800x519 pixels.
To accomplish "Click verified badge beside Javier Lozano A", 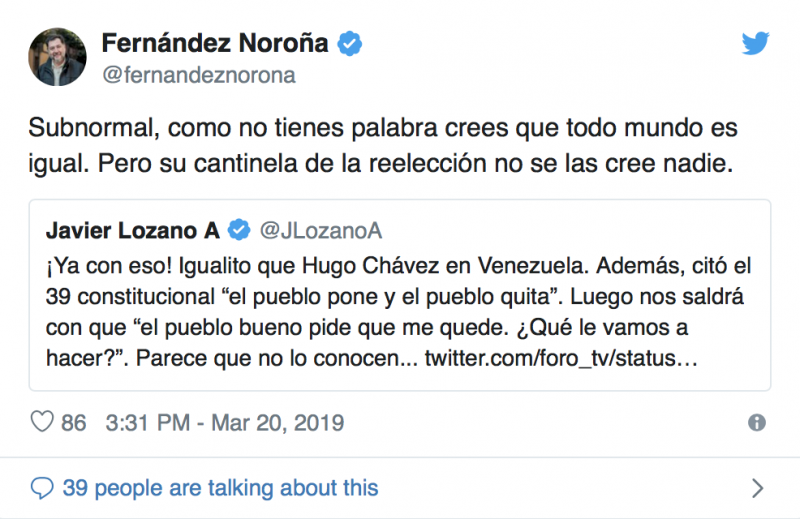I will pyautogui.click(x=239, y=232).
